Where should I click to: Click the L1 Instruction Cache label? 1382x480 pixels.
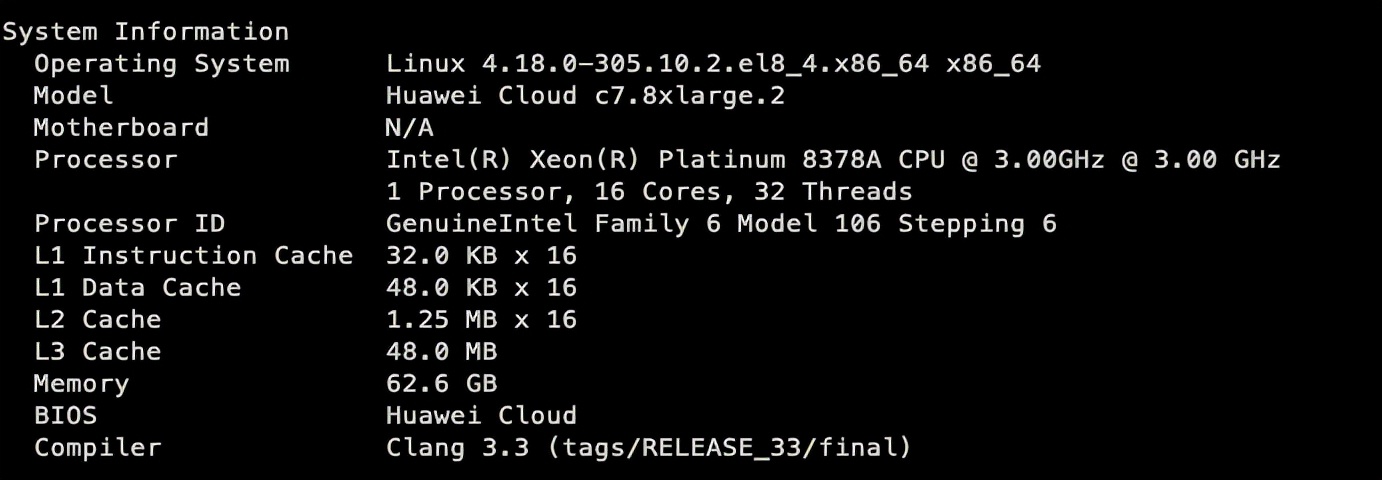[193, 256]
